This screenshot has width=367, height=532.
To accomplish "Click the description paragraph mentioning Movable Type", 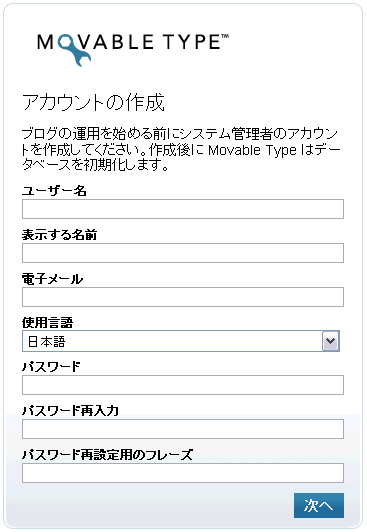I will (181, 149).
